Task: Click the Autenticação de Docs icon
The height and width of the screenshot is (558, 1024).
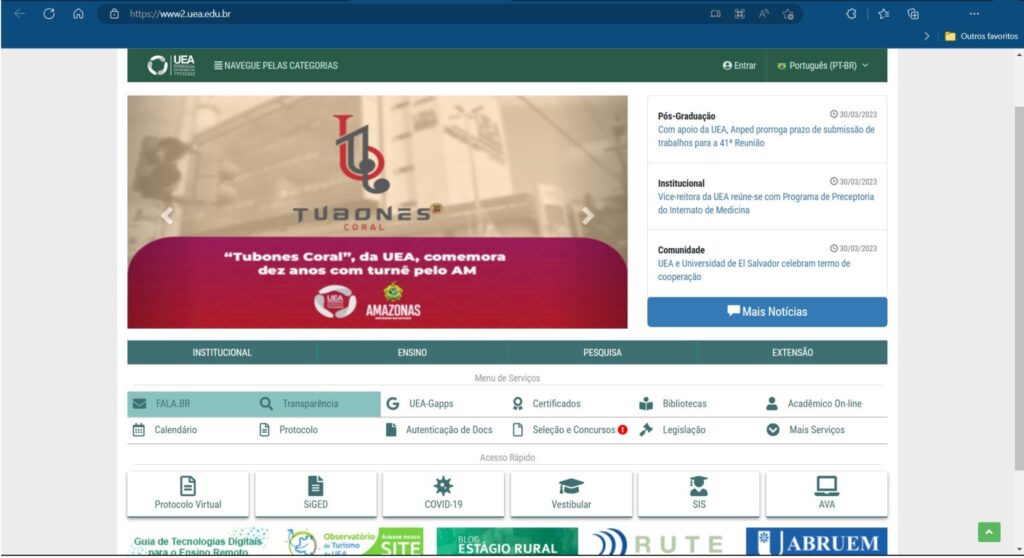Action: (391, 430)
